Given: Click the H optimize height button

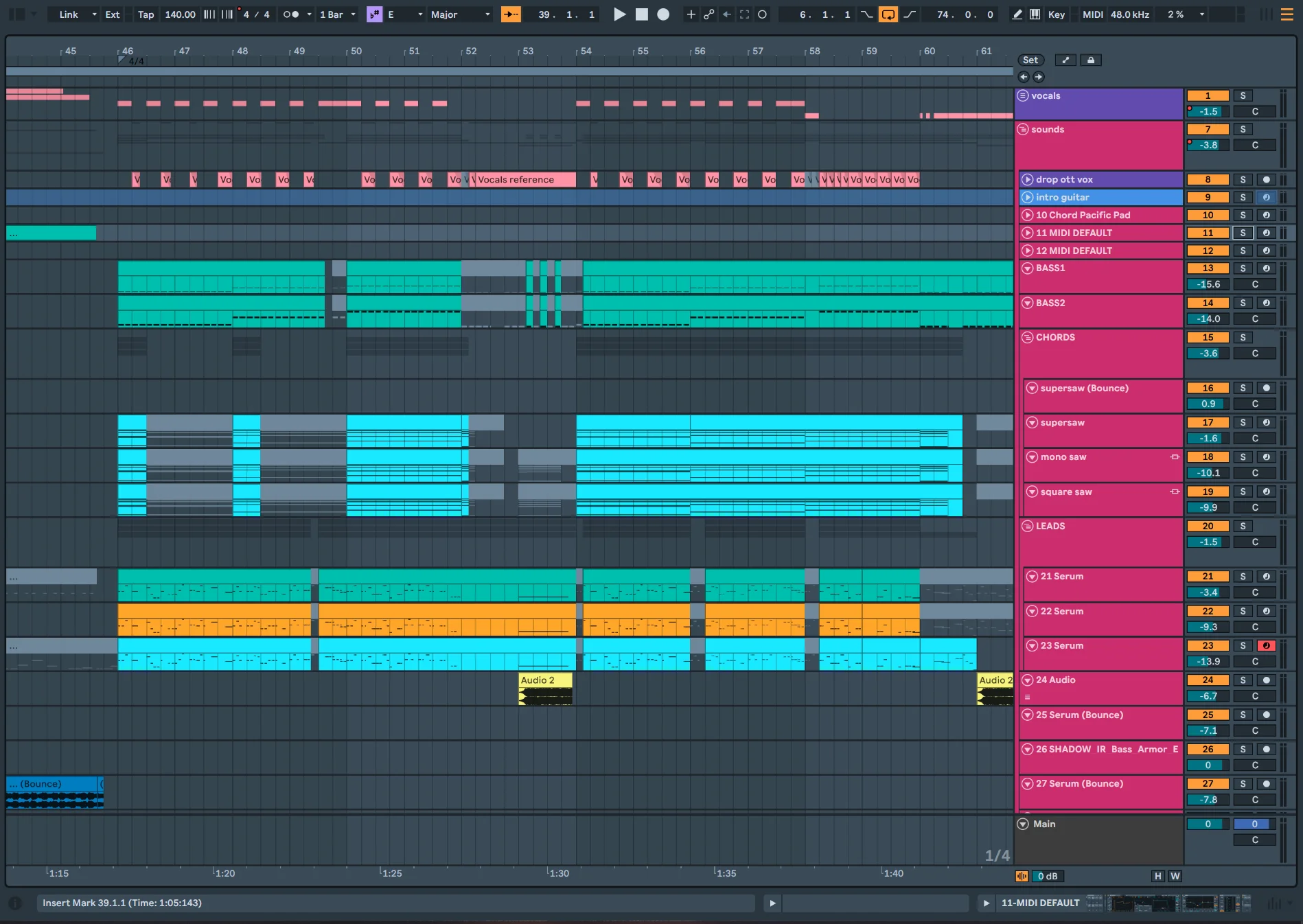Looking at the screenshot, I should pyautogui.click(x=1158, y=876).
